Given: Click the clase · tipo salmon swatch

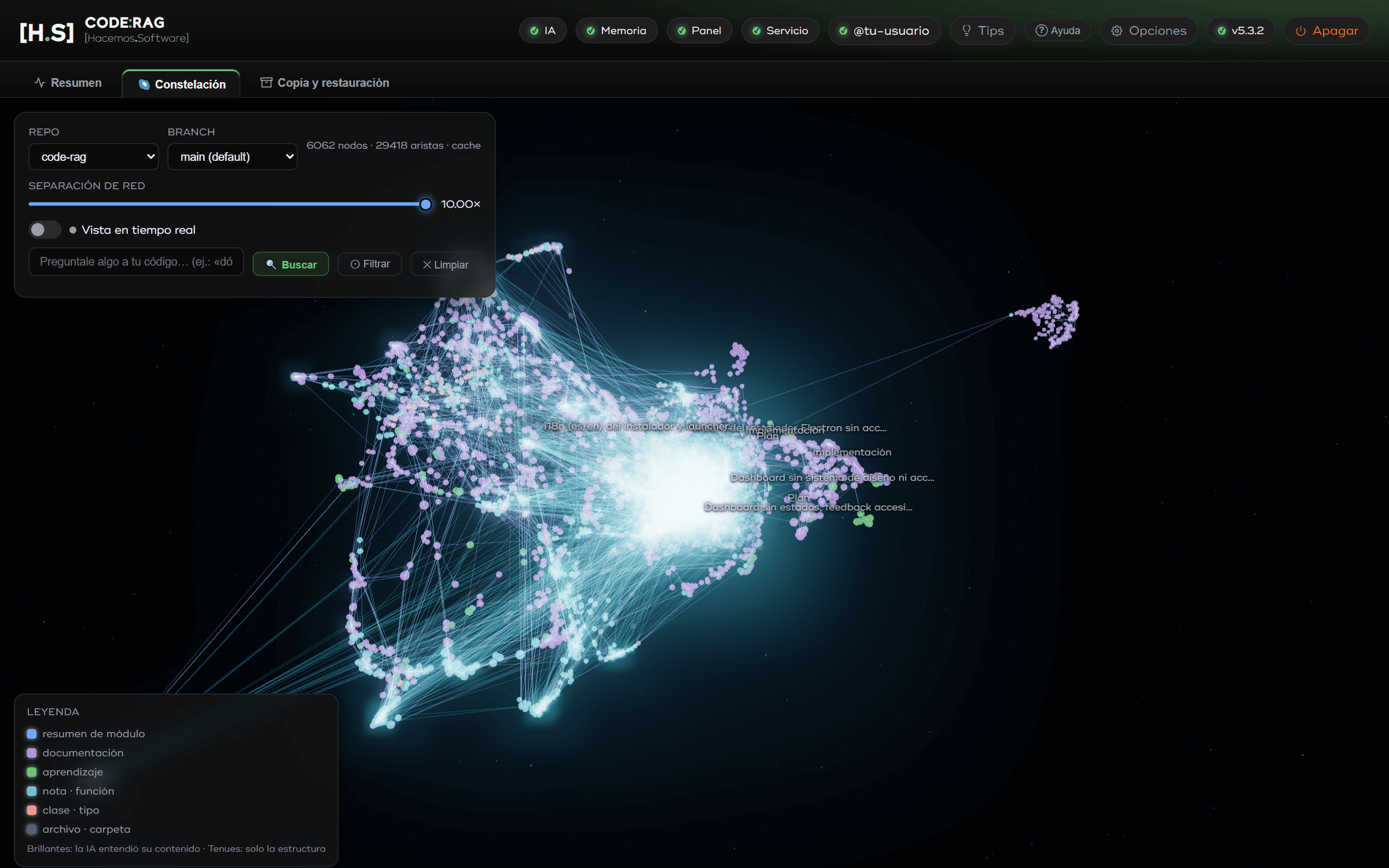Looking at the screenshot, I should 32,810.
